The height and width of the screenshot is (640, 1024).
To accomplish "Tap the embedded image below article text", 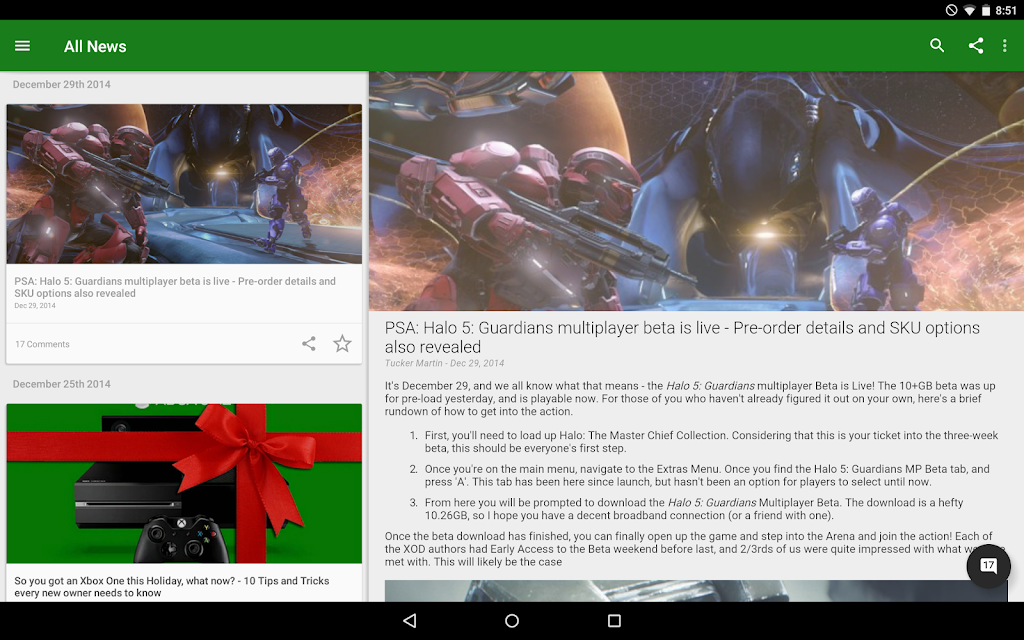I will [x=696, y=591].
